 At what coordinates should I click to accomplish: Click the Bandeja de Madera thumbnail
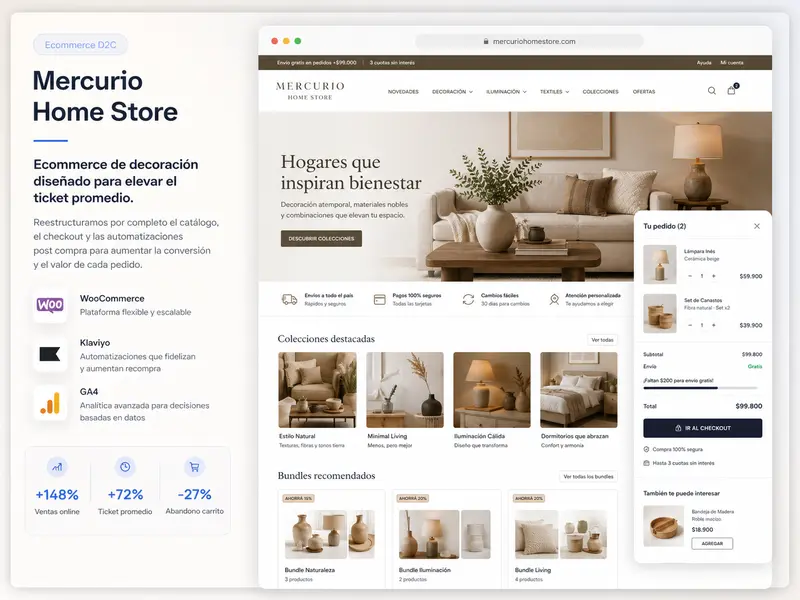click(x=663, y=526)
